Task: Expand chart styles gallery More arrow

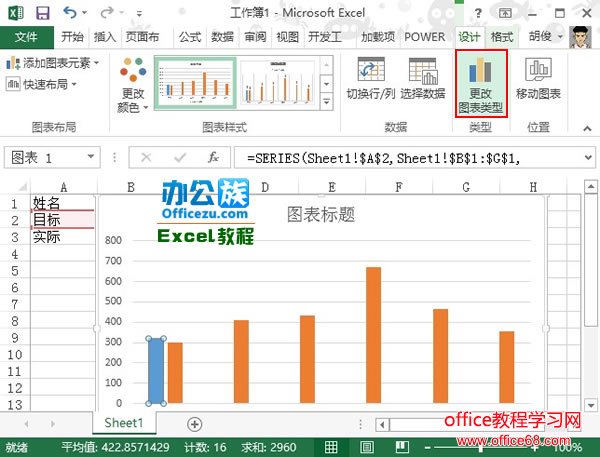Action: [x=326, y=102]
